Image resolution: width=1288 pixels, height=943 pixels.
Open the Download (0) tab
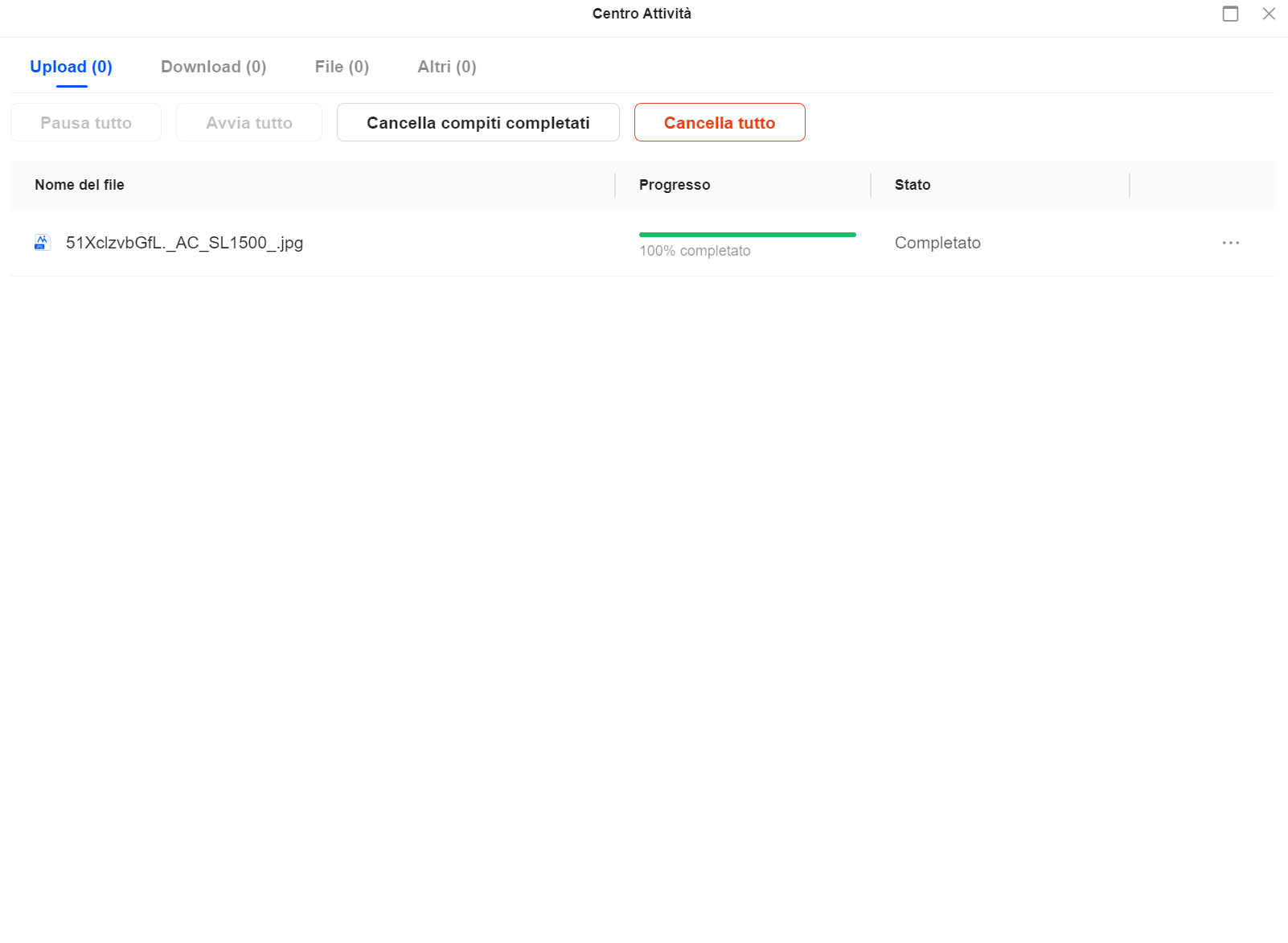pyautogui.click(x=213, y=67)
